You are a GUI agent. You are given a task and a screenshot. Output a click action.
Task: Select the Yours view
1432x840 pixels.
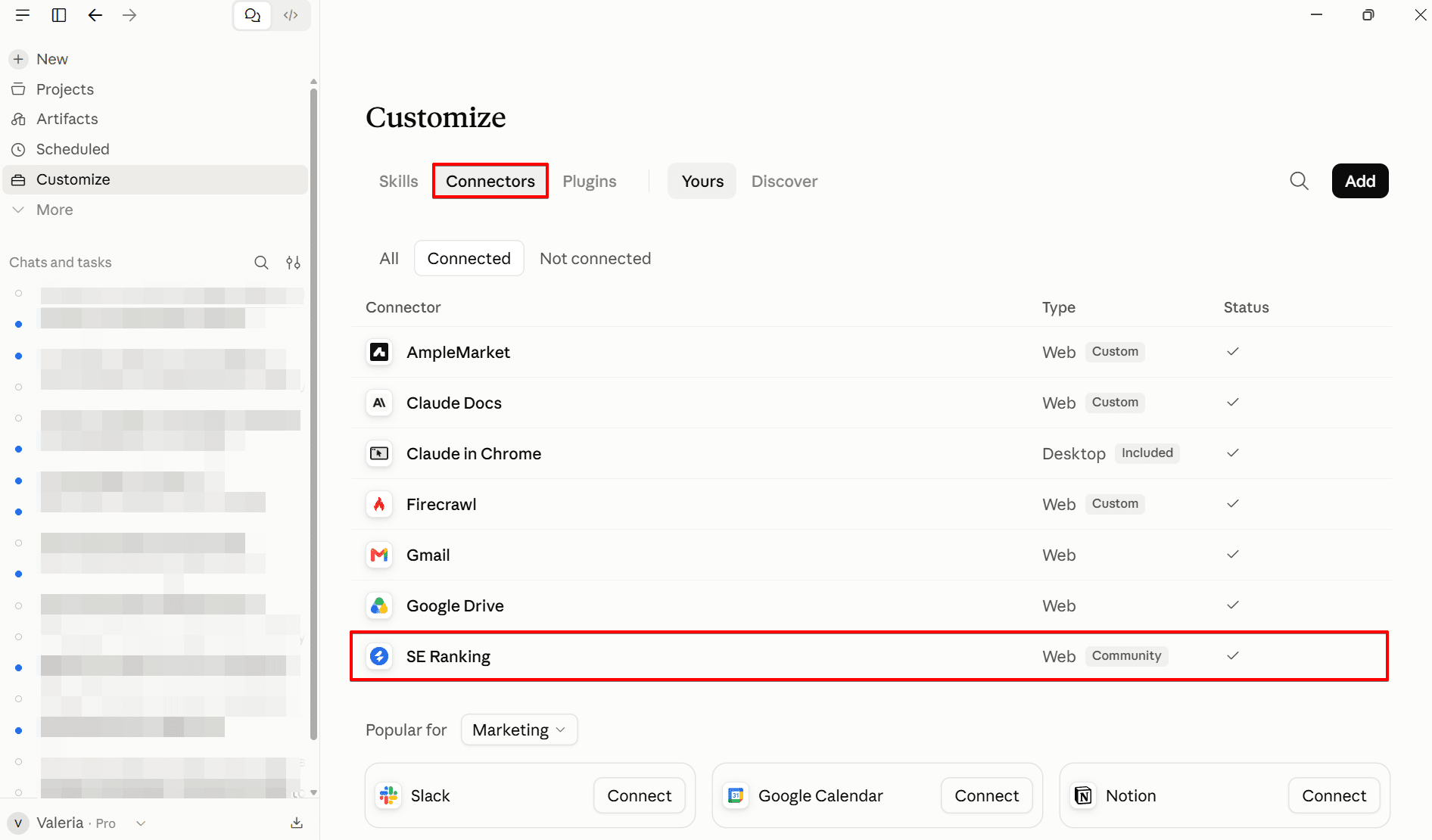click(x=702, y=182)
